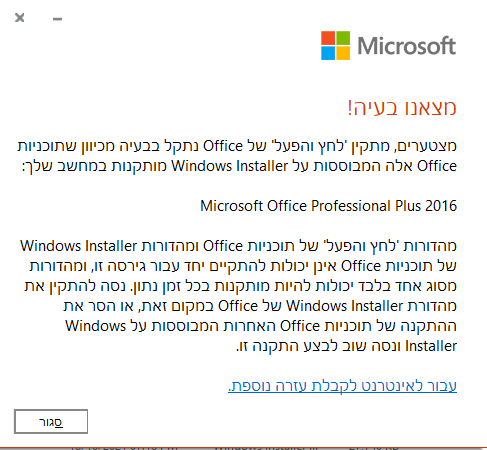The width and height of the screenshot is (487, 450).
Task: Click the סגור button
Action: (51, 422)
